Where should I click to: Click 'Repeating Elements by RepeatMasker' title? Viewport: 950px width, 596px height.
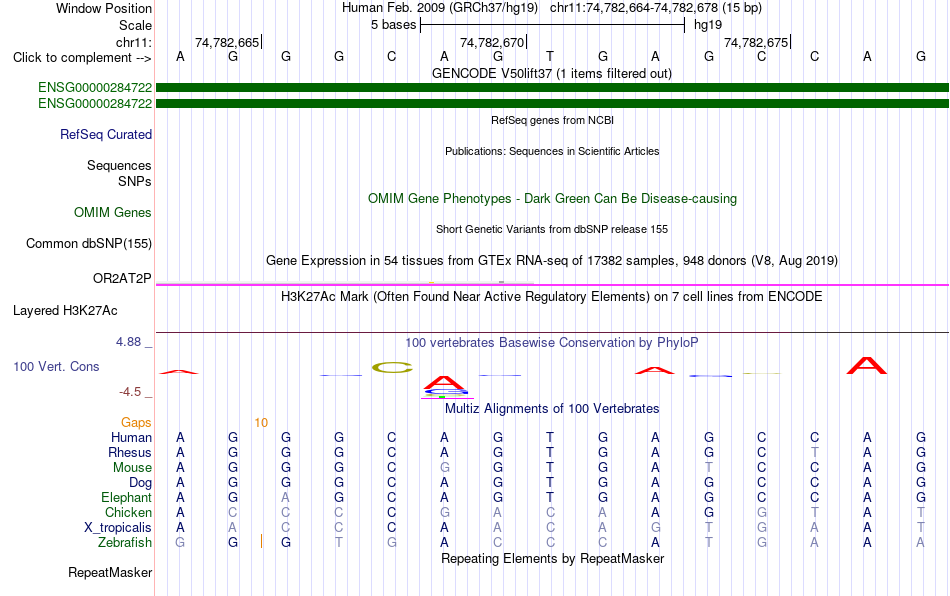coord(552,558)
